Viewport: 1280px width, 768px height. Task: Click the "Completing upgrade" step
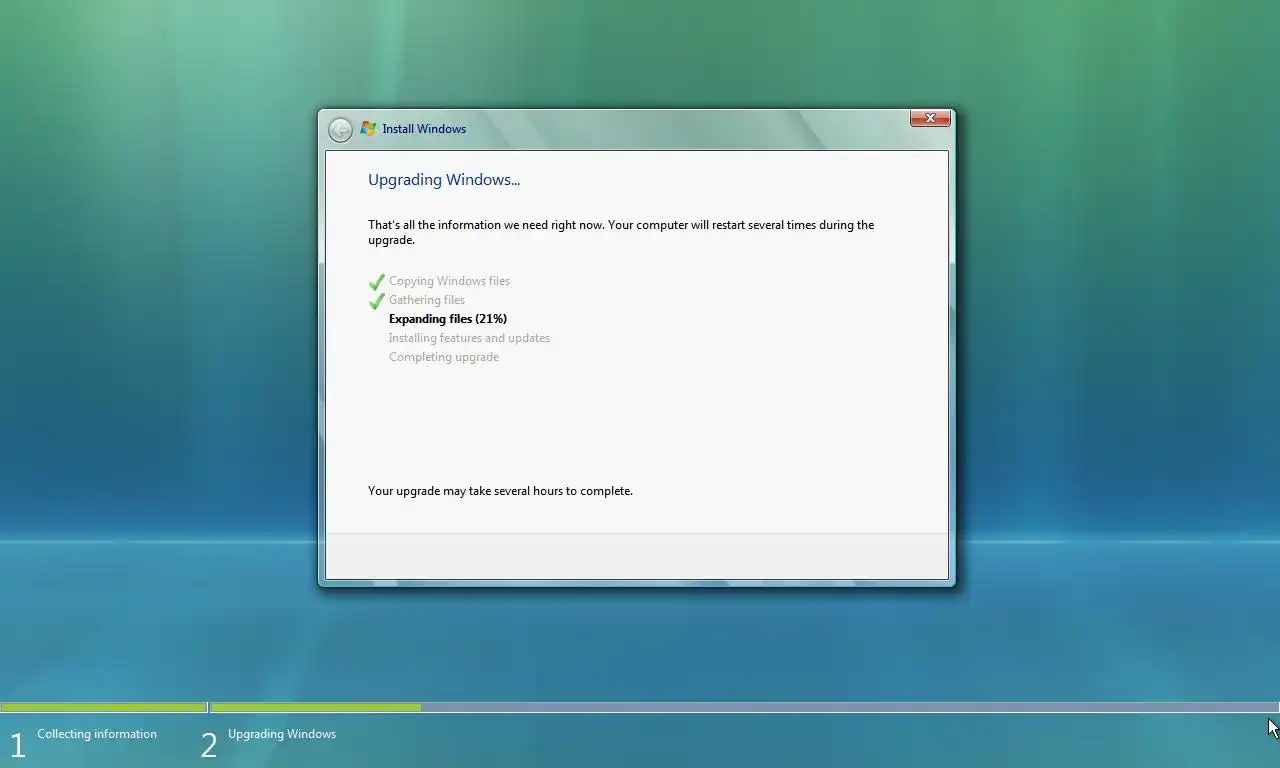click(444, 357)
